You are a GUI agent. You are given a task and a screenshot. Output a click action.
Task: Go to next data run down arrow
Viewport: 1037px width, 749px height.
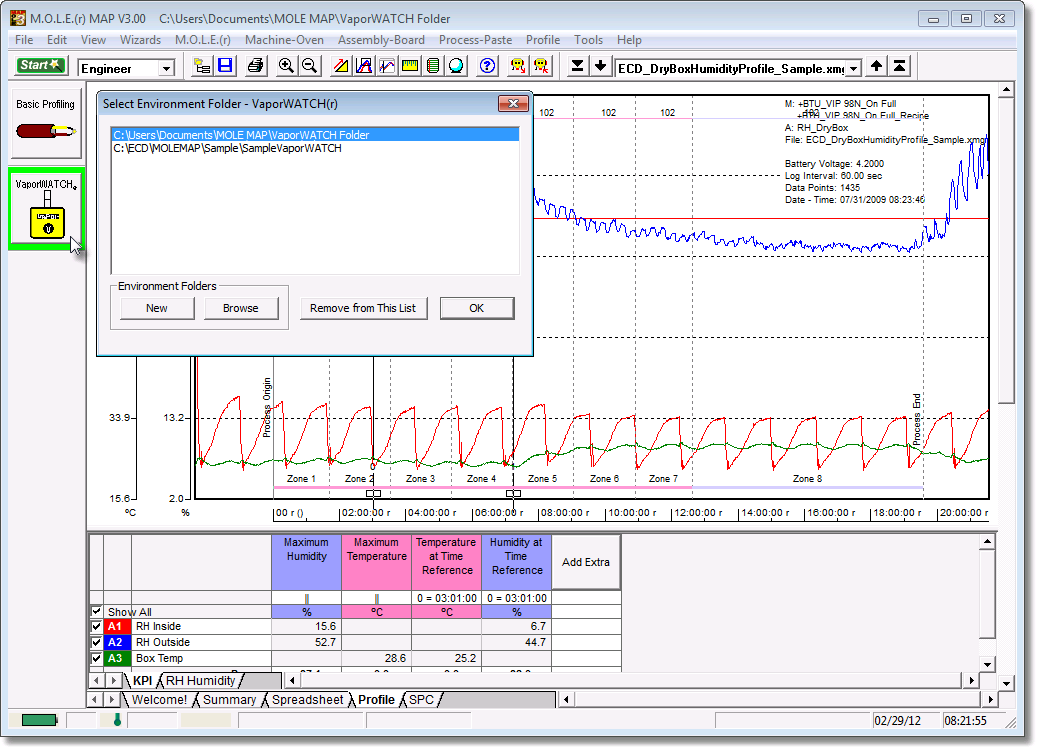[x=601, y=66]
